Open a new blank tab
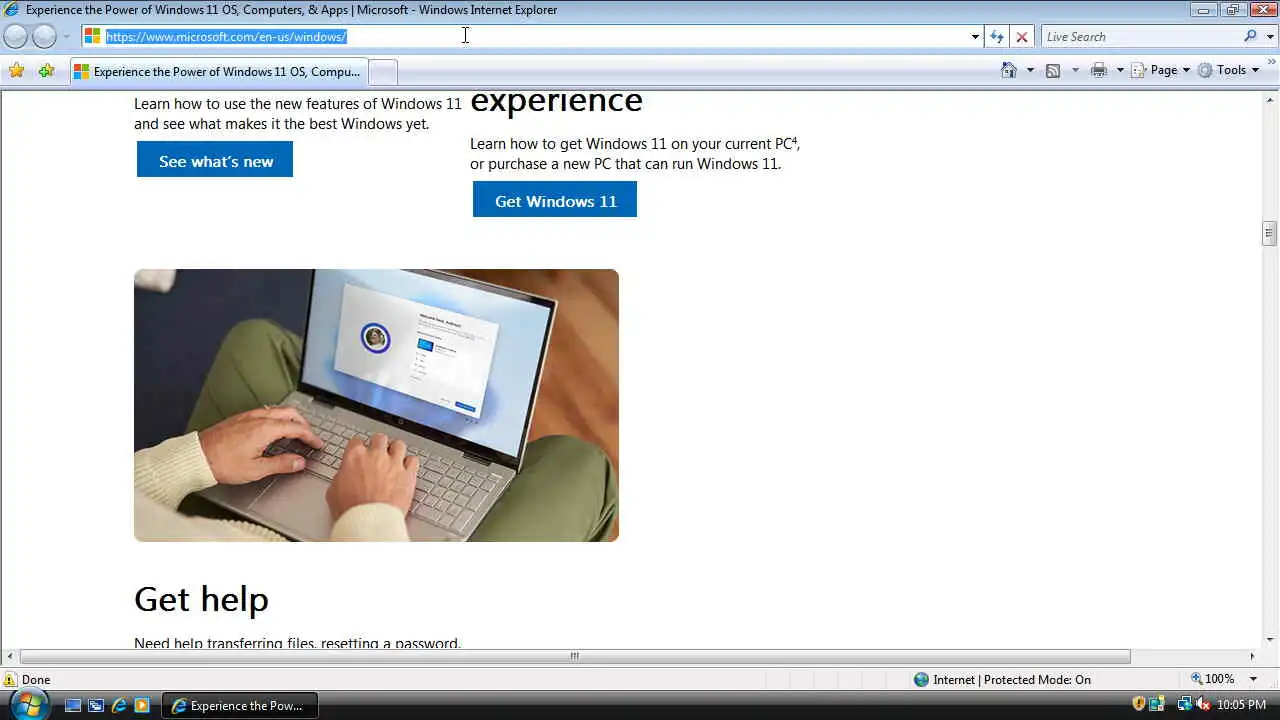 [x=383, y=72]
